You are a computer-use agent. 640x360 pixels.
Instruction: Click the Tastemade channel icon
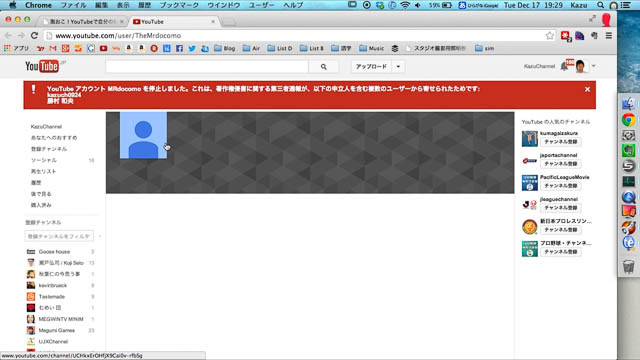point(31,297)
